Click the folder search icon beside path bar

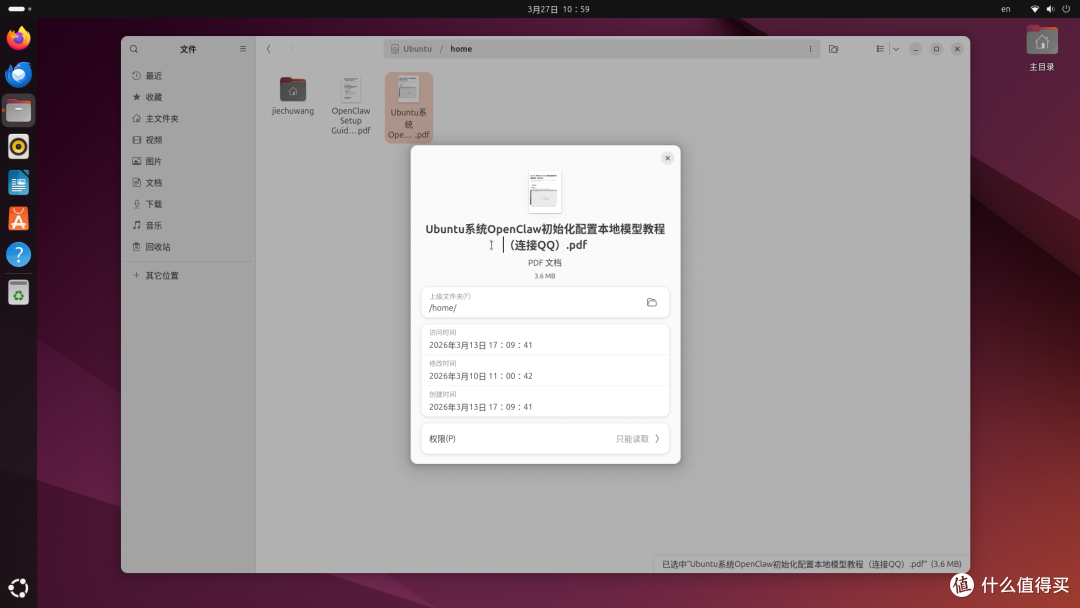[833, 49]
